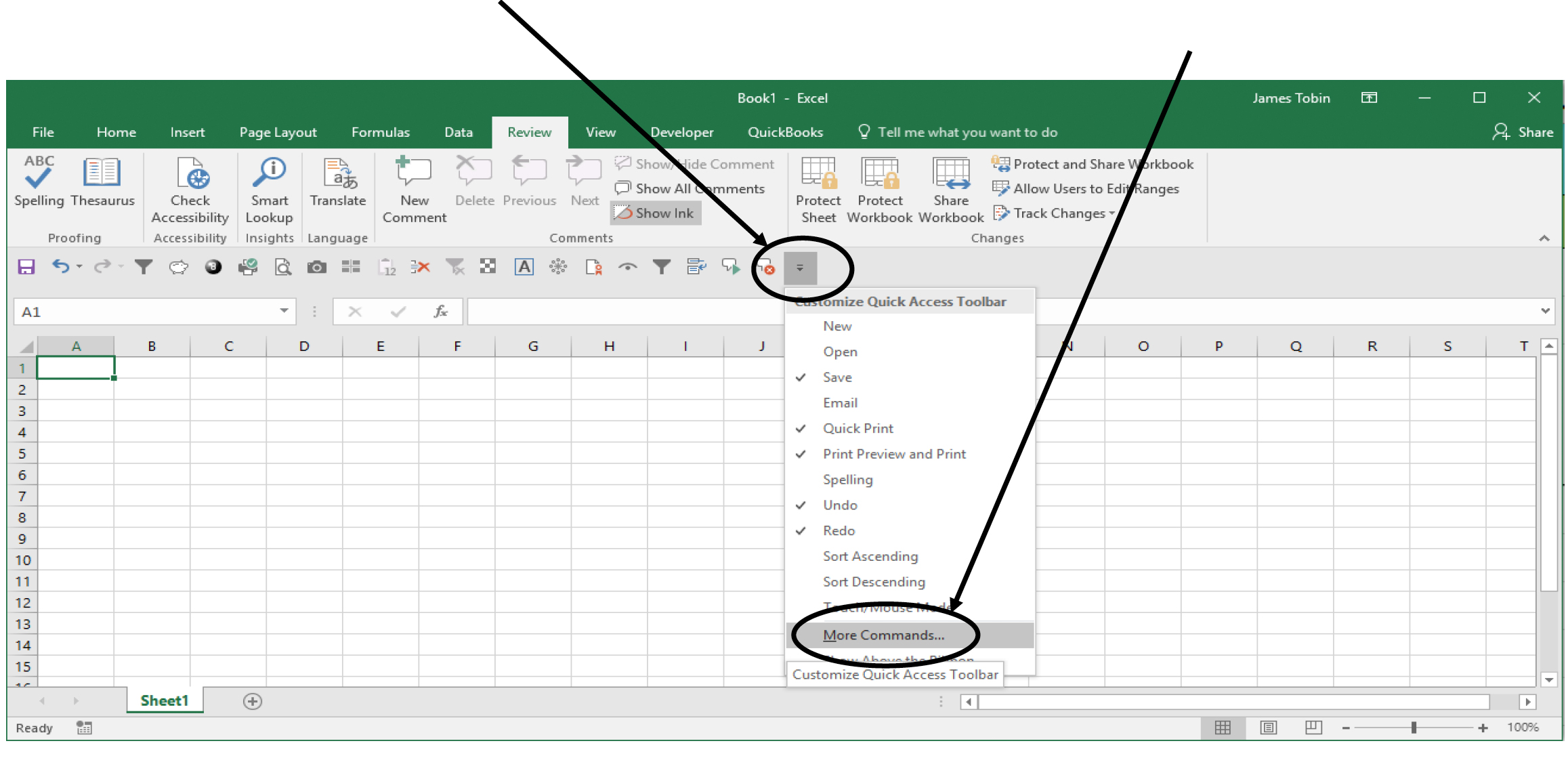Click the comment with green play arrow icon
Image resolution: width=1568 pixels, height=758 pixels.
click(731, 268)
